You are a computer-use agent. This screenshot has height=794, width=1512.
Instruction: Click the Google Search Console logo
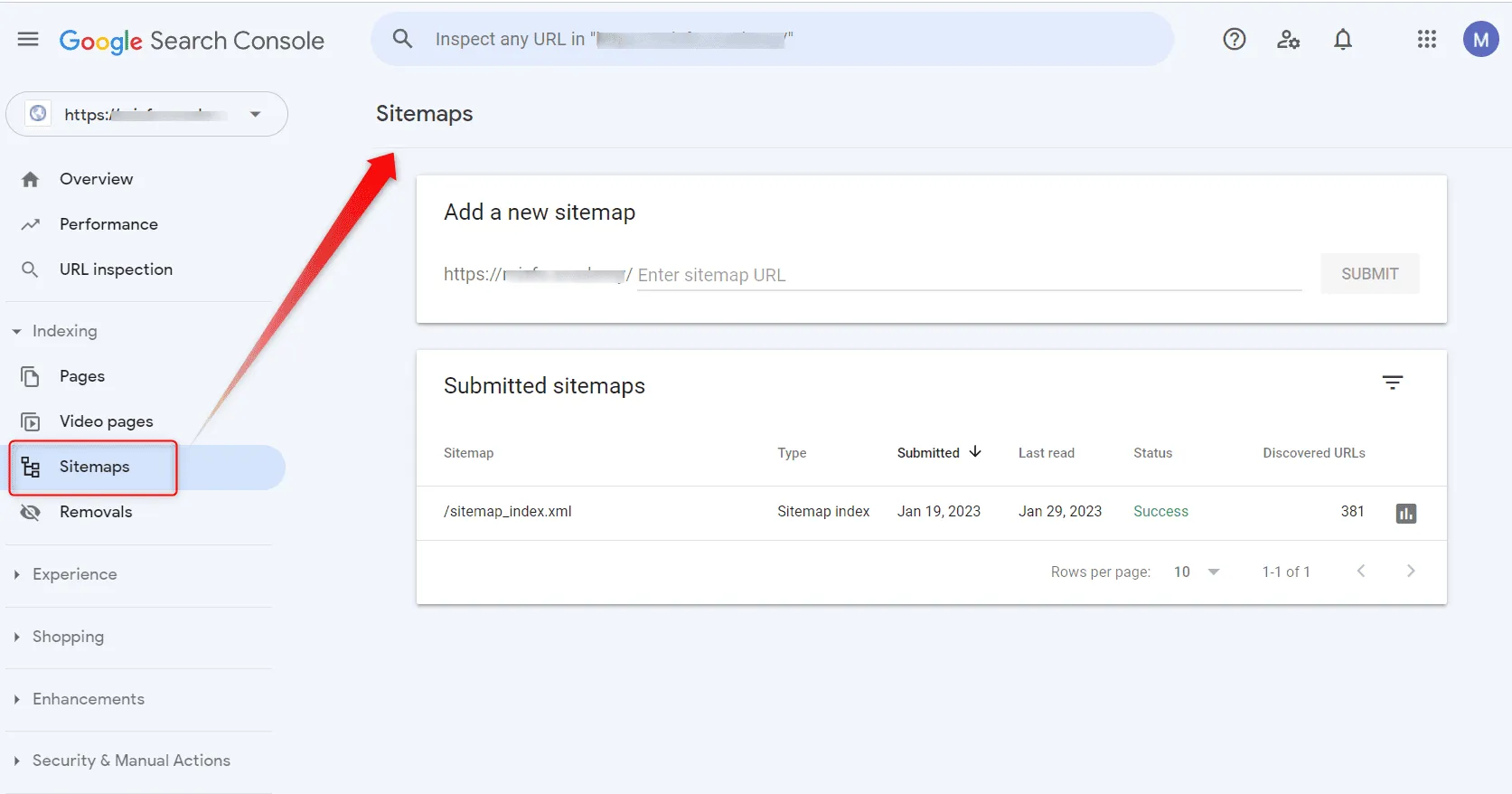click(192, 41)
